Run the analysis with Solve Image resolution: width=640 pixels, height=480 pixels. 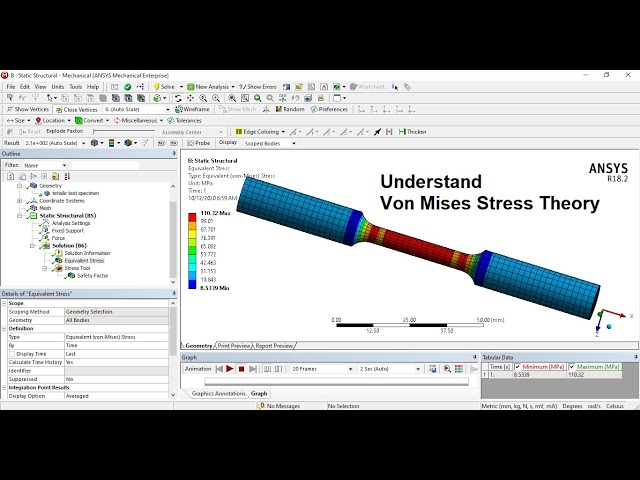click(164, 87)
